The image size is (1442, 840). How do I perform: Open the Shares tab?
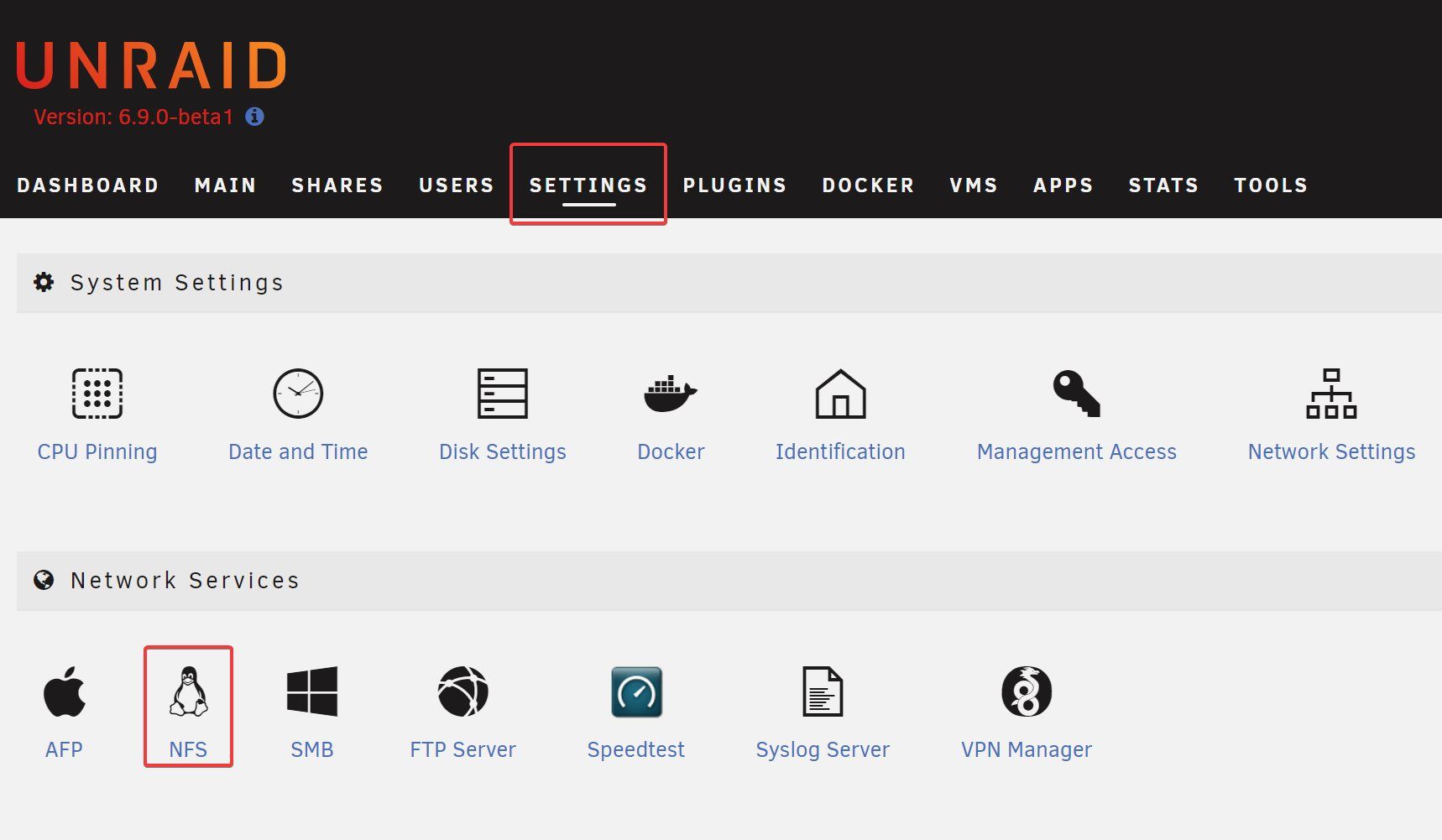coord(337,185)
